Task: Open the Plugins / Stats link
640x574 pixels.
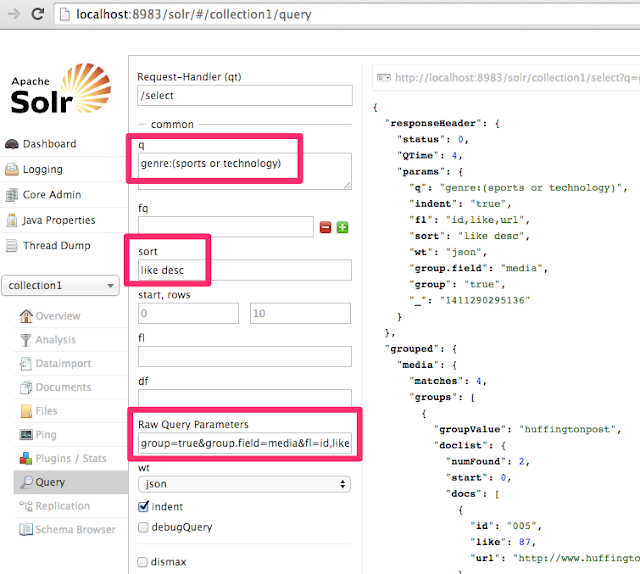Action: [x=71, y=458]
